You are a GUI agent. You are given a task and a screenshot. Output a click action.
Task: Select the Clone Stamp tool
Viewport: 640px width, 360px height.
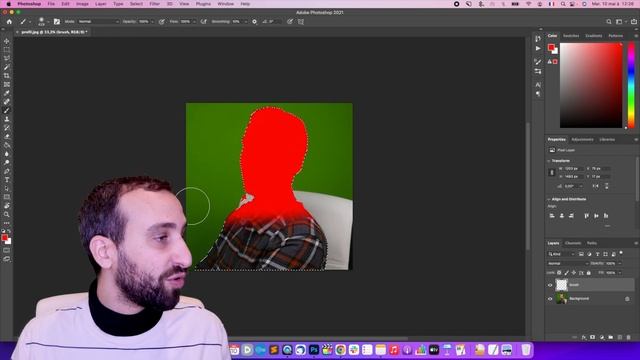pos(7,119)
